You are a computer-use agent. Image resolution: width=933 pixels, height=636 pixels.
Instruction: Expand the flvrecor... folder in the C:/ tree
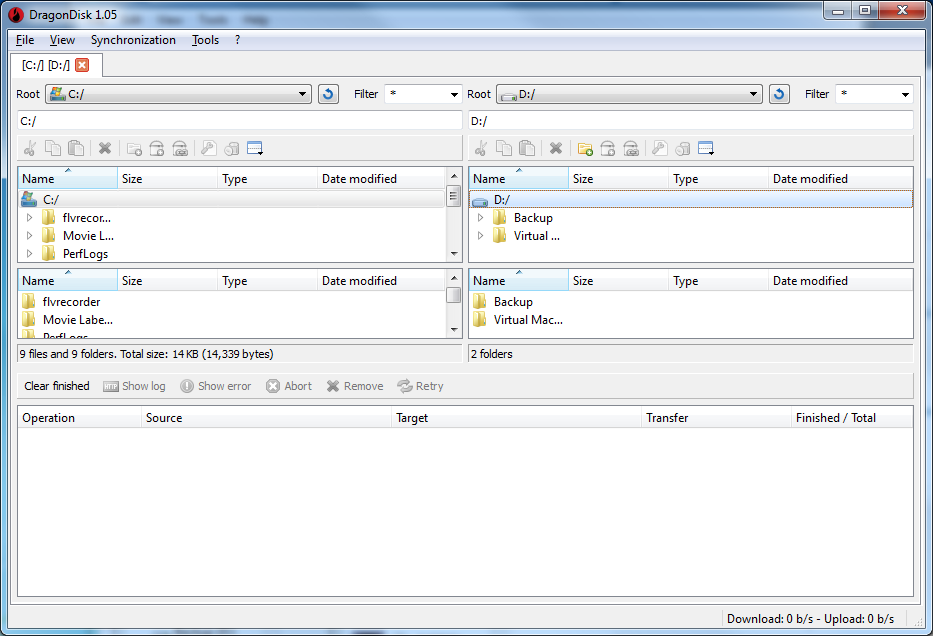(x=29, y=218)
